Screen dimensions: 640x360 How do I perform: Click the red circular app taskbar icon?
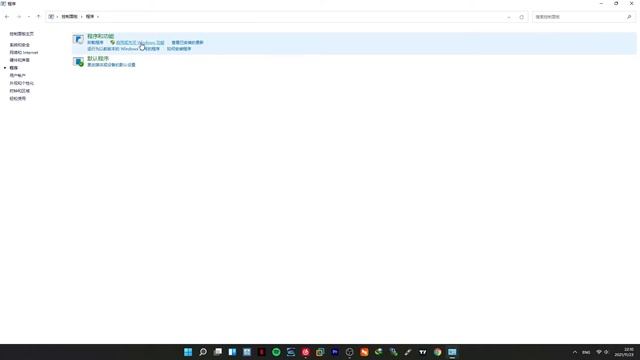click(305, 352)
